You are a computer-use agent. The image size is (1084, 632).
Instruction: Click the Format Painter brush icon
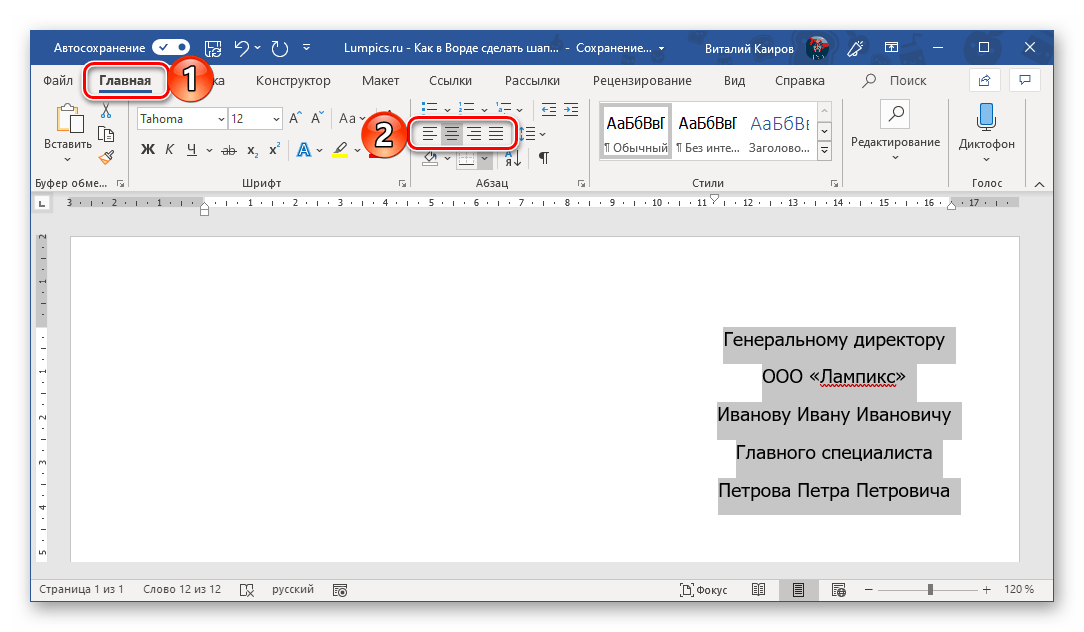[x=106, y=157]
